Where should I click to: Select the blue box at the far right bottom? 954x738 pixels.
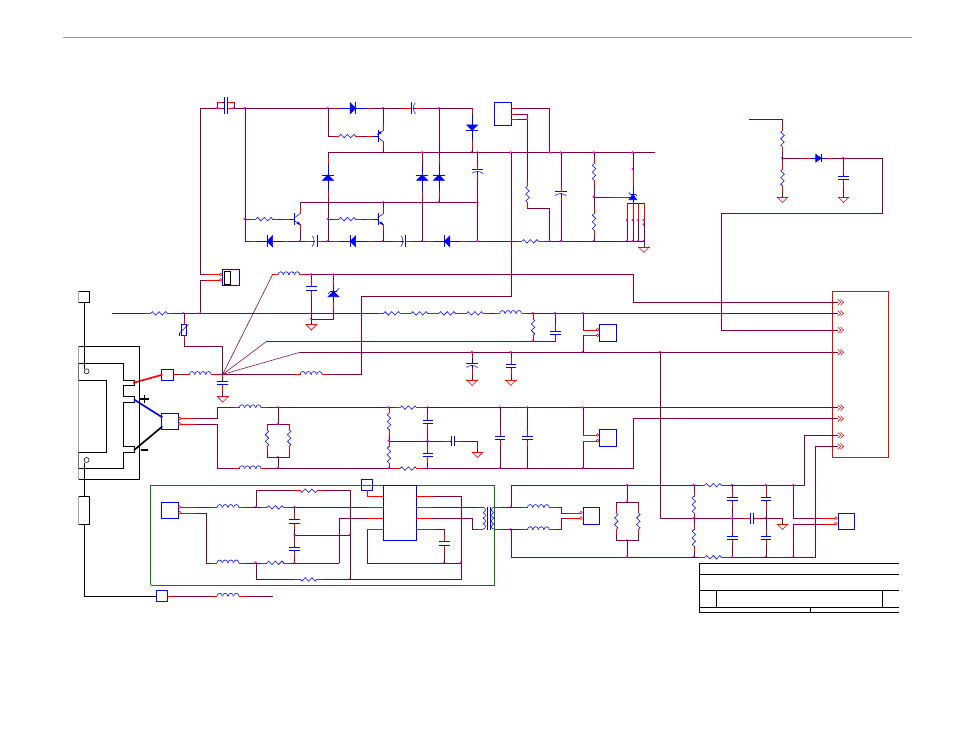pyautogui.click(x=846, y=521)
